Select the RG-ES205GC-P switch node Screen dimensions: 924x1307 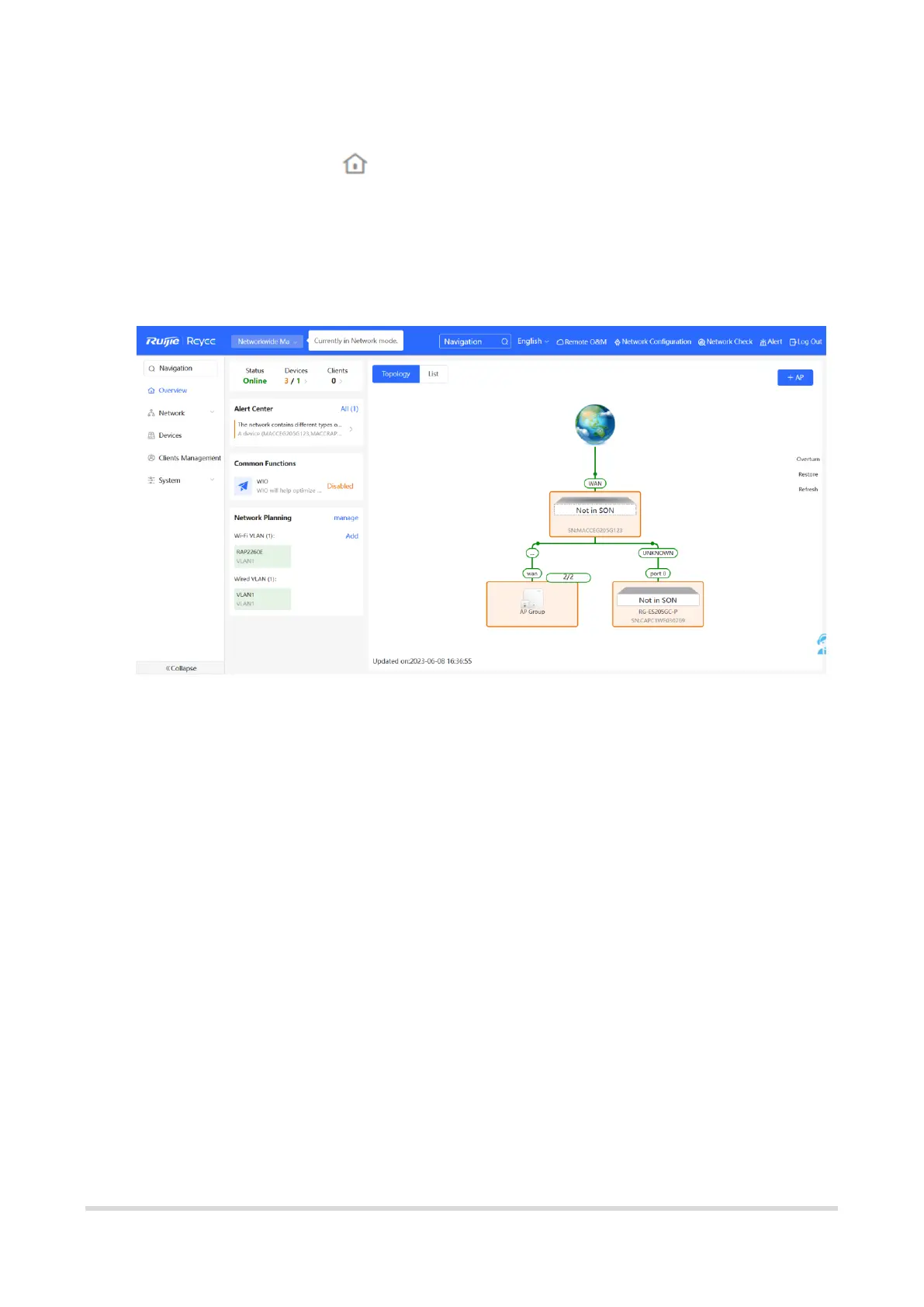(x=658, y=604)
